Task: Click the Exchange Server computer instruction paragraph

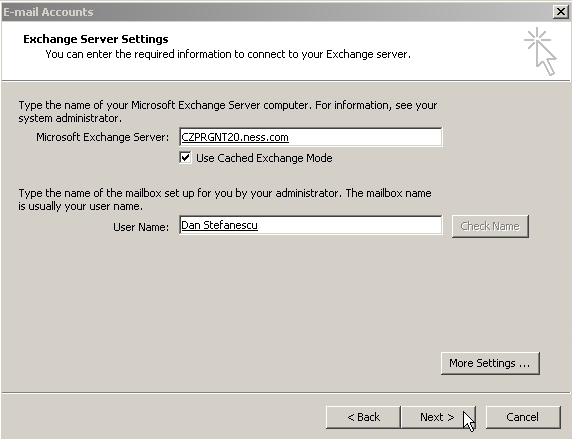Action: click(x=228, y=112)
